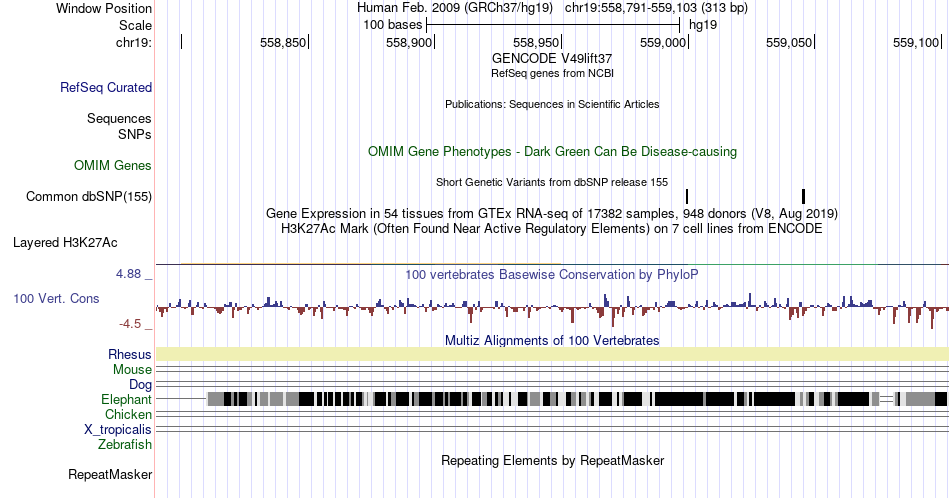950x498 pixels.
Task: Open the Common dbSNP(155) track label
Action: coord(89,196)
